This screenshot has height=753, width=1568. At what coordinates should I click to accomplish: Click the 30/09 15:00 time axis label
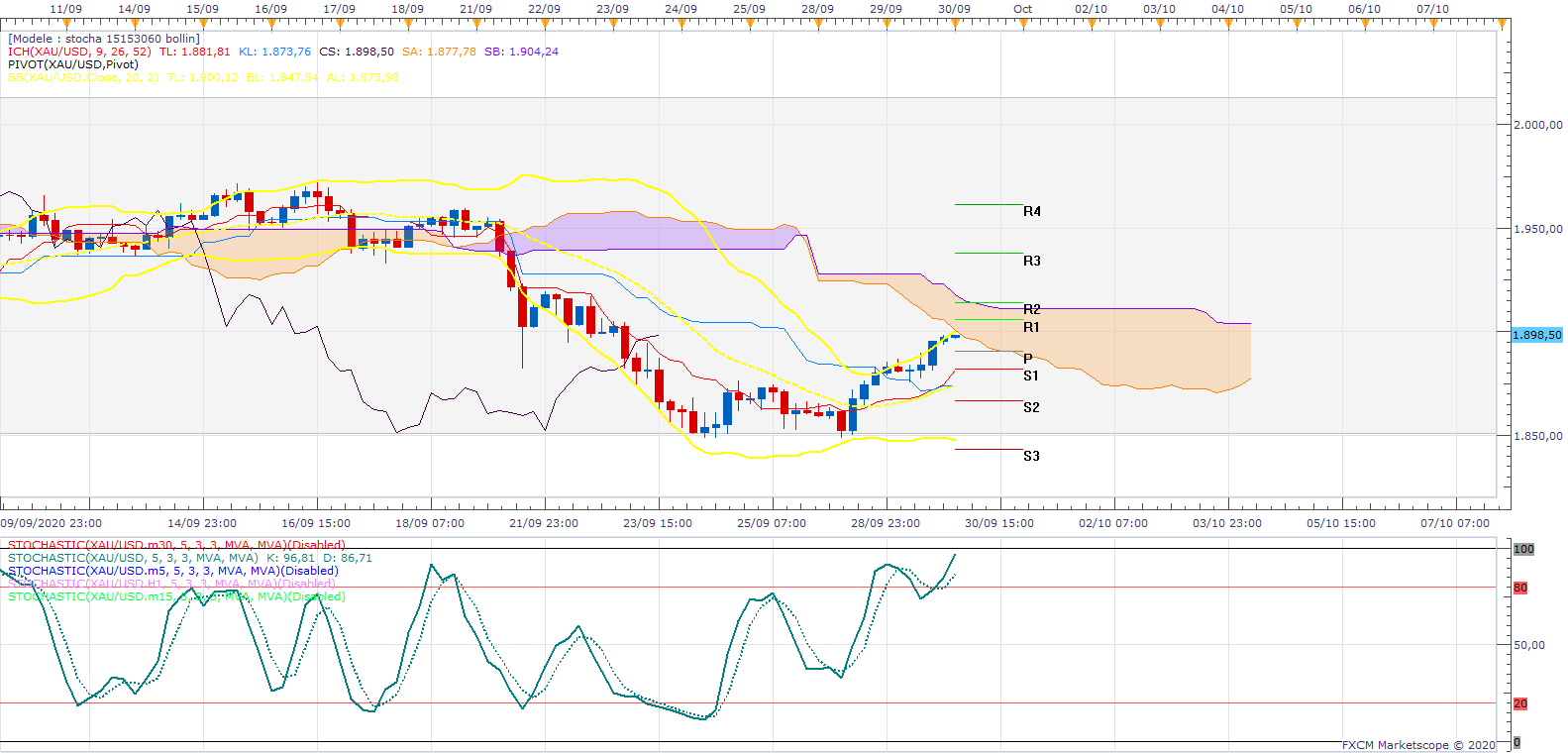[x=999, y=523]
